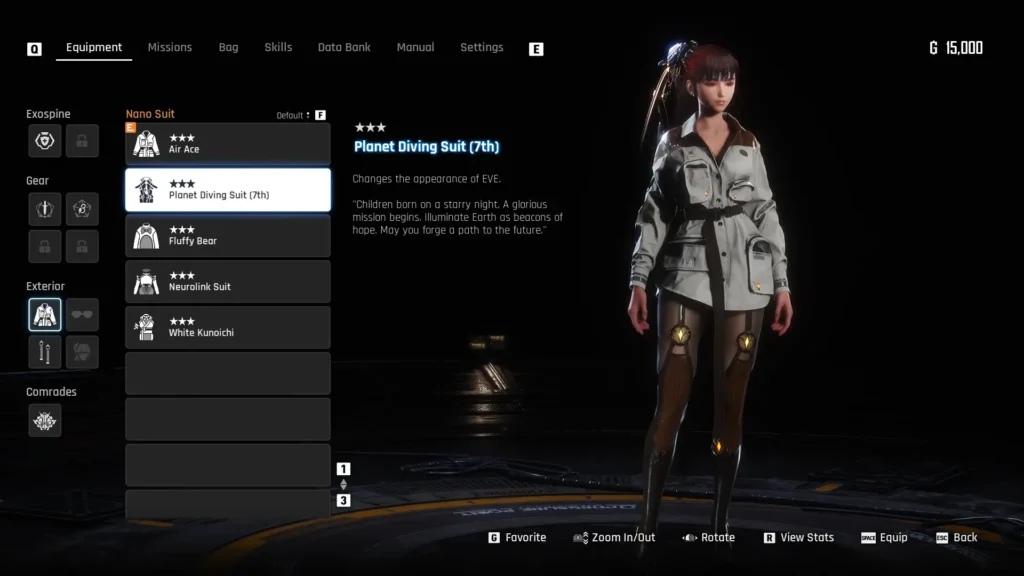This screenshot has height=576, width=1024.
Task: Open View Stats
Action: (799, 537)
